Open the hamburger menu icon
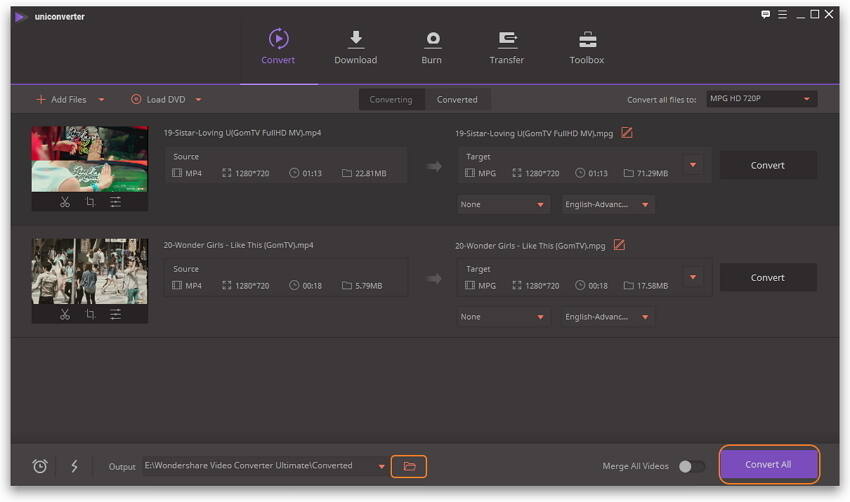The width and height of the screenshot is (850, 502). (x=782, y=15)
